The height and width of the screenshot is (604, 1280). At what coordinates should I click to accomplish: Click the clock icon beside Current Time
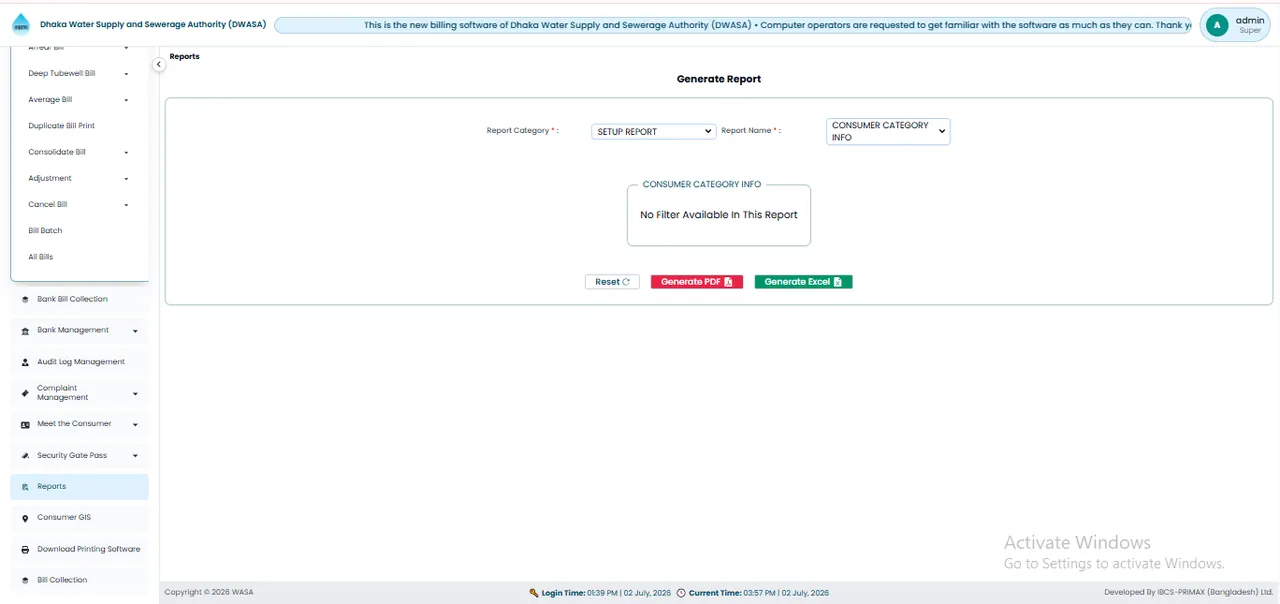pyautogui.click(x=681, y=593)
